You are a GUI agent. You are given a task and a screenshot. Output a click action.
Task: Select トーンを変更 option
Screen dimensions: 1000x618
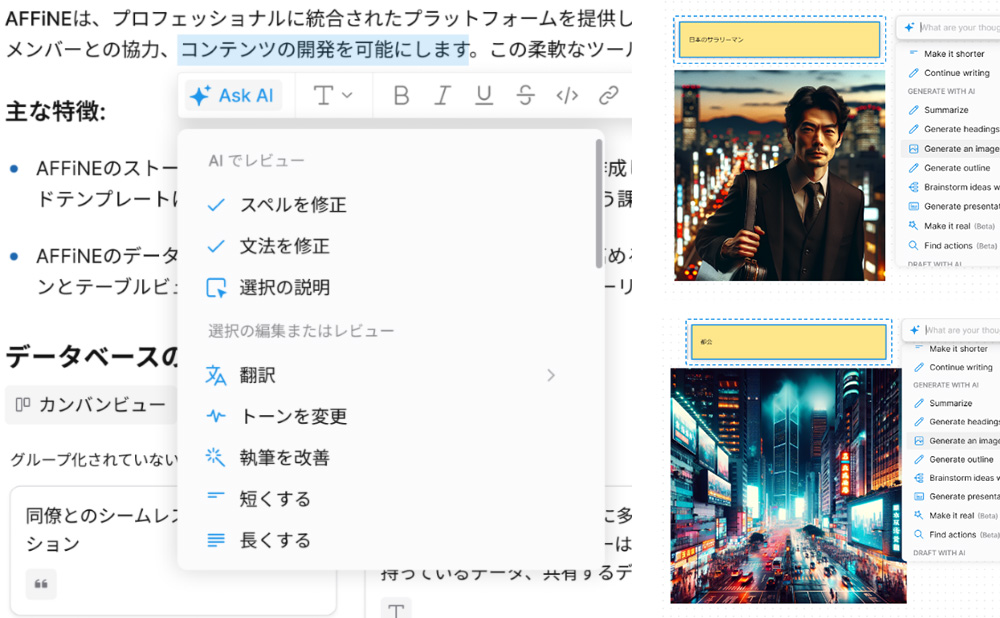(293, 417)
